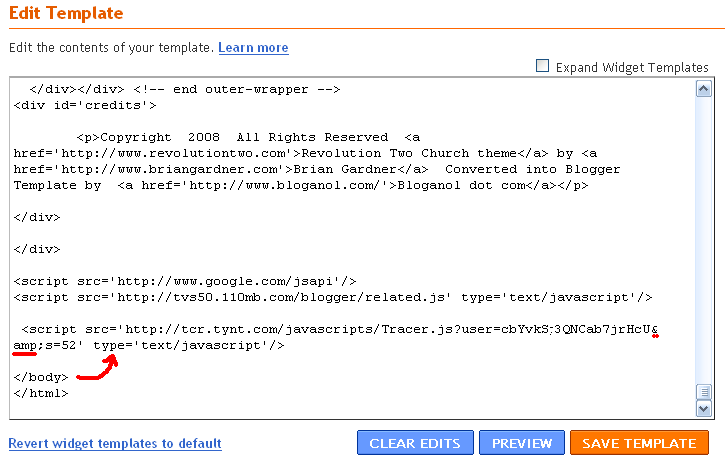
Task: Click the Preview button
Action: pyautogui.click(x=522, y=443)
